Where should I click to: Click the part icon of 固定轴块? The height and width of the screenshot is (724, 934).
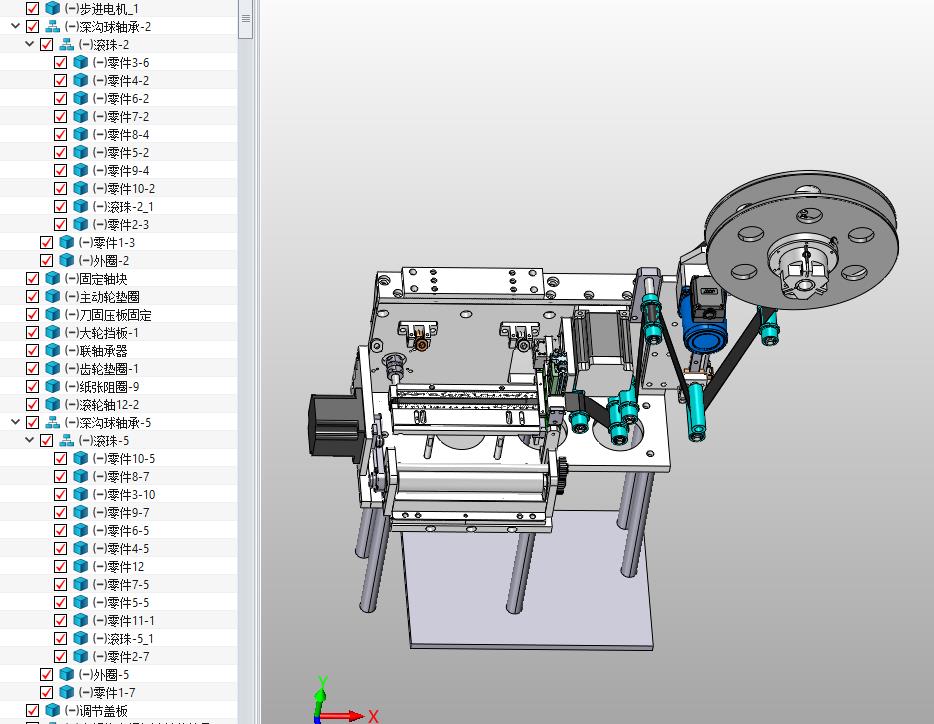53,278
